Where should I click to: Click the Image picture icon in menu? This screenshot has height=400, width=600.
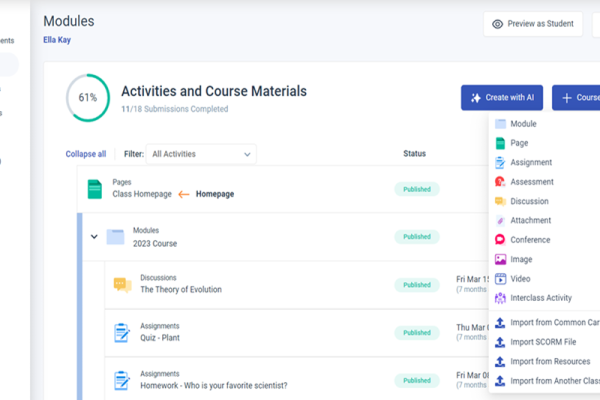click(x=500, y=259)
